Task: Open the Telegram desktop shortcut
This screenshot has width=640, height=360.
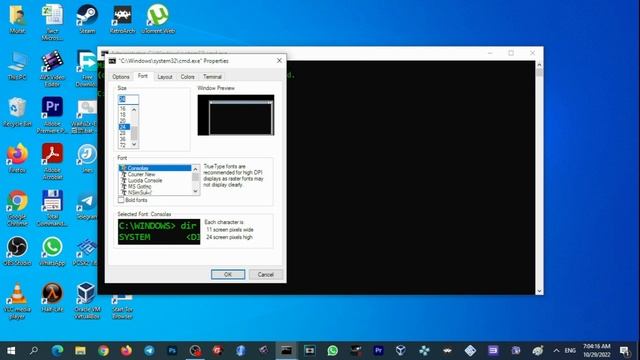Action: coord(87,205)
